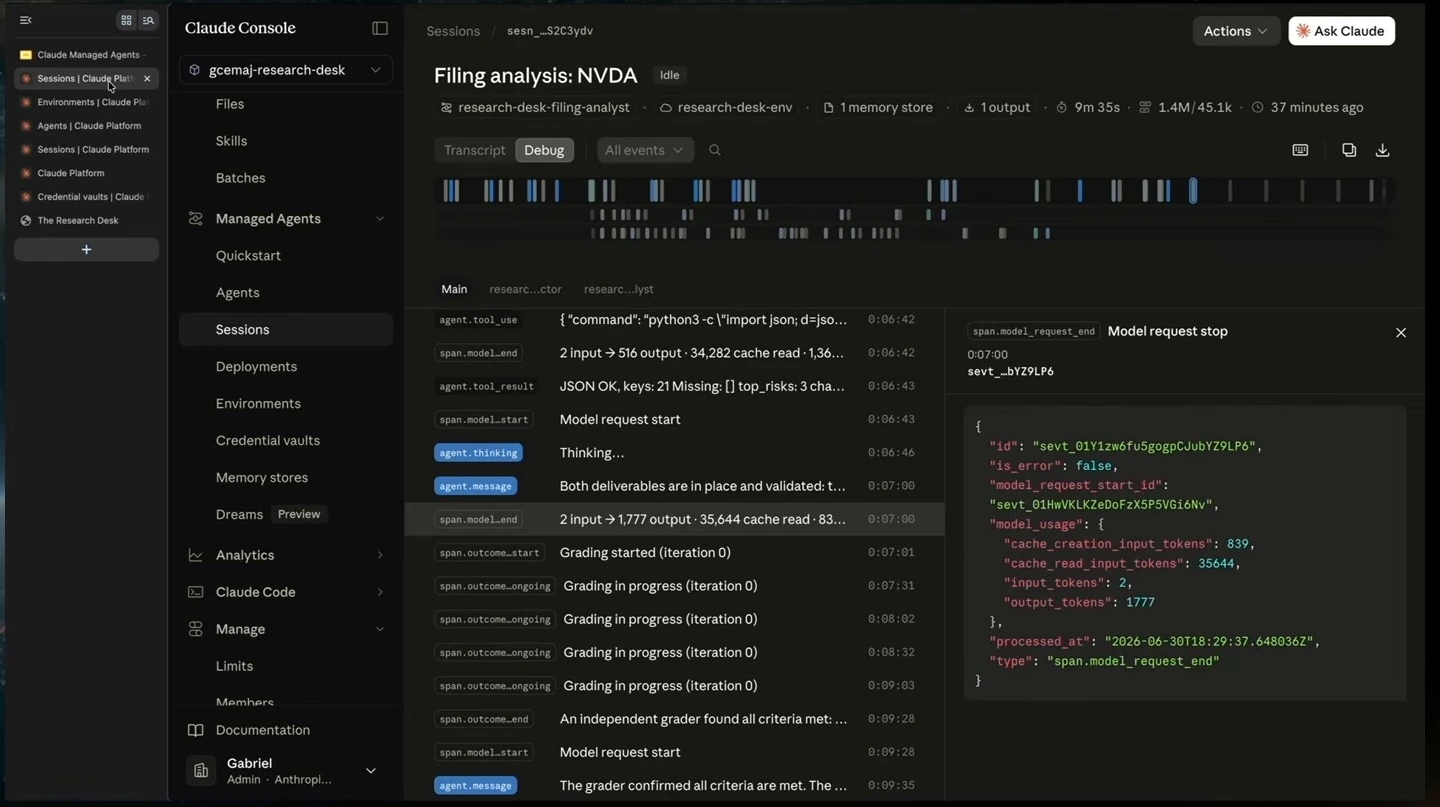1440x807 pixels.
Task: Switch to the Environments browser tab
Action: coord(86,102)
